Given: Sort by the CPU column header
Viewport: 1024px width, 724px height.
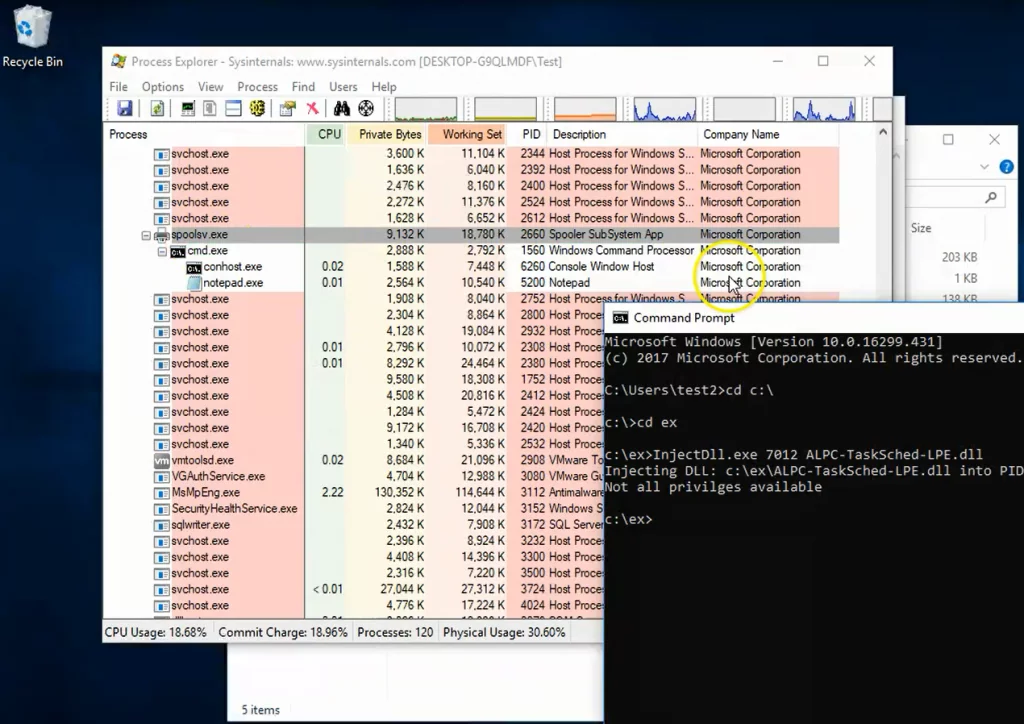Looking at the screenshot, I should click(326, 134).
